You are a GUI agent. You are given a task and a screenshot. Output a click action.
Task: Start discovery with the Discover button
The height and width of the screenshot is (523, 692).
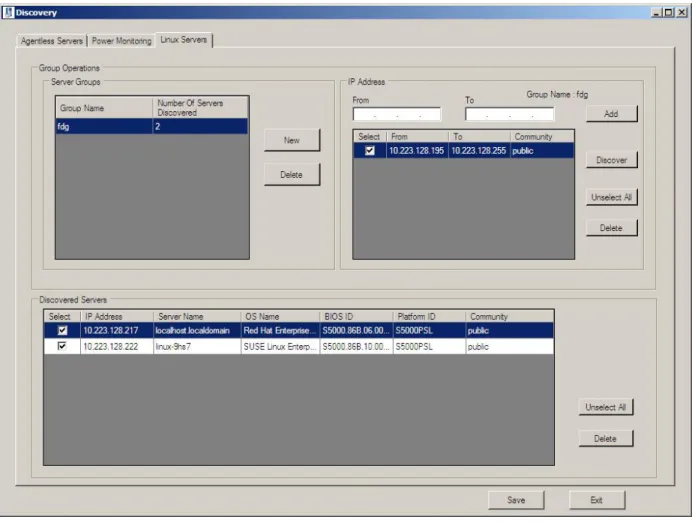[x=611, y=160]
